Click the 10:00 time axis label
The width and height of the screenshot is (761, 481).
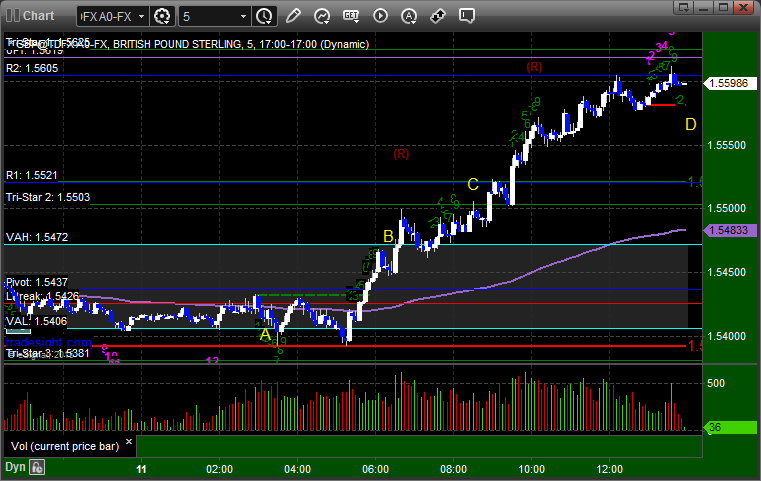tap(531, 469)
